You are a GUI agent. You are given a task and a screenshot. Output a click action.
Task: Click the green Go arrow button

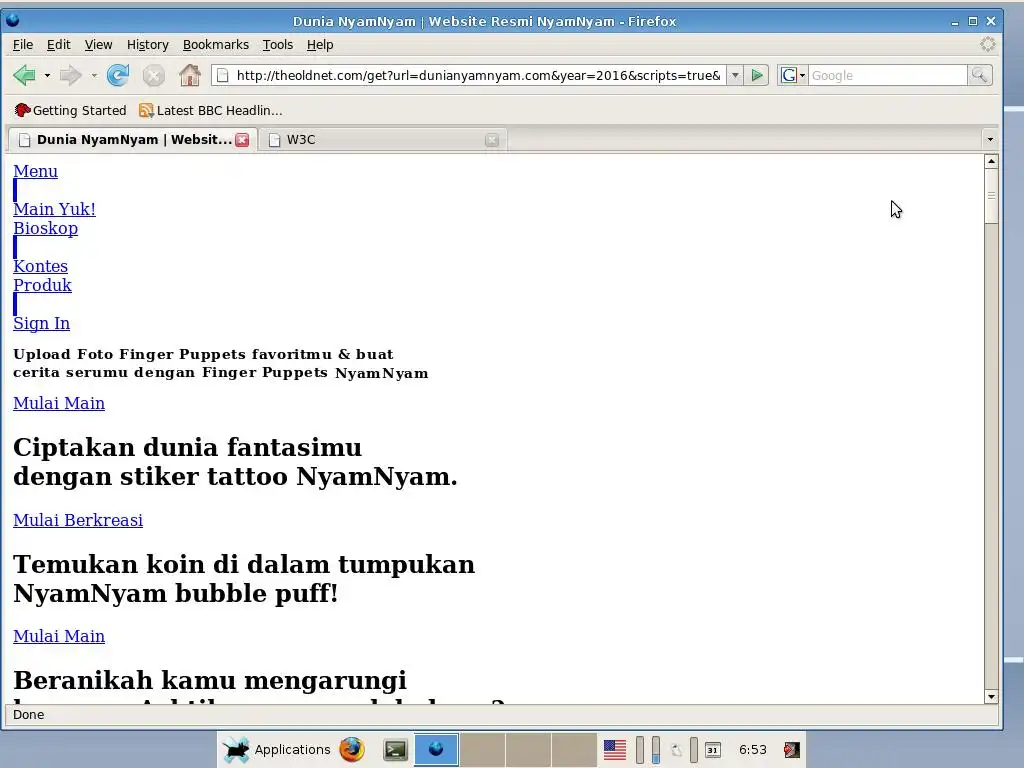click(x=757, y=76)
